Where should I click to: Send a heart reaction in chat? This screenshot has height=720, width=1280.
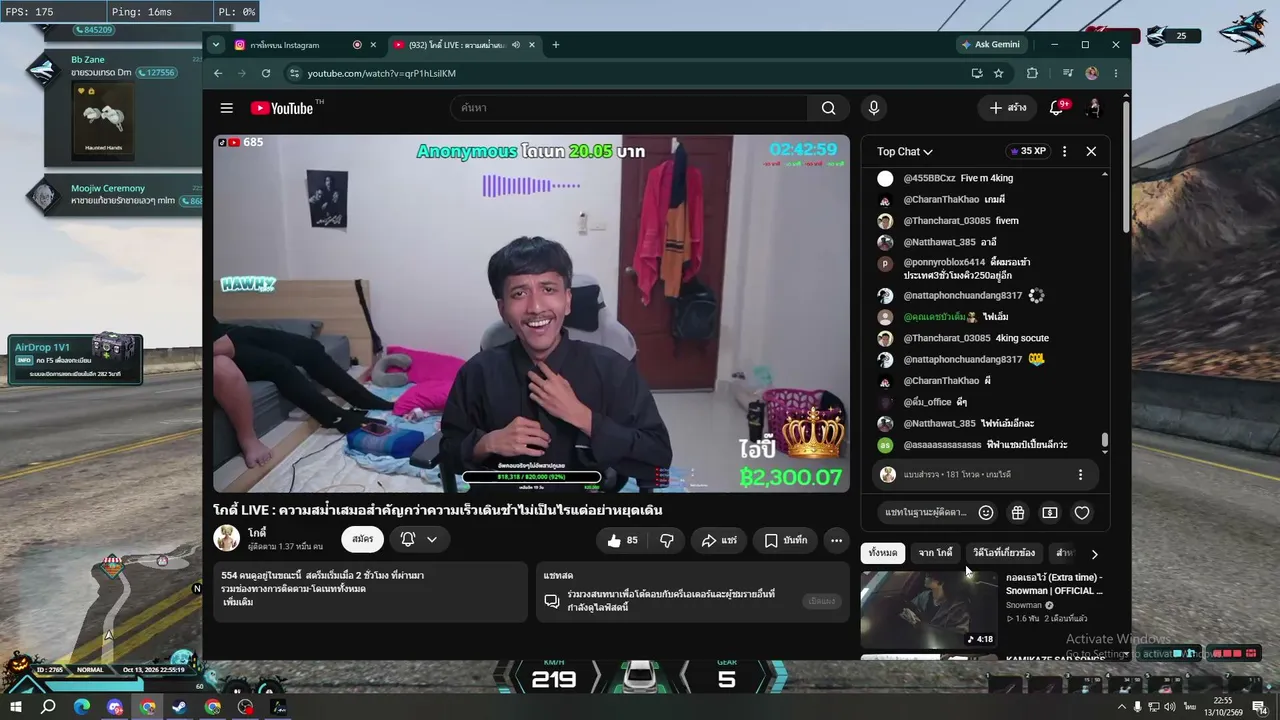click(1082, 513)
